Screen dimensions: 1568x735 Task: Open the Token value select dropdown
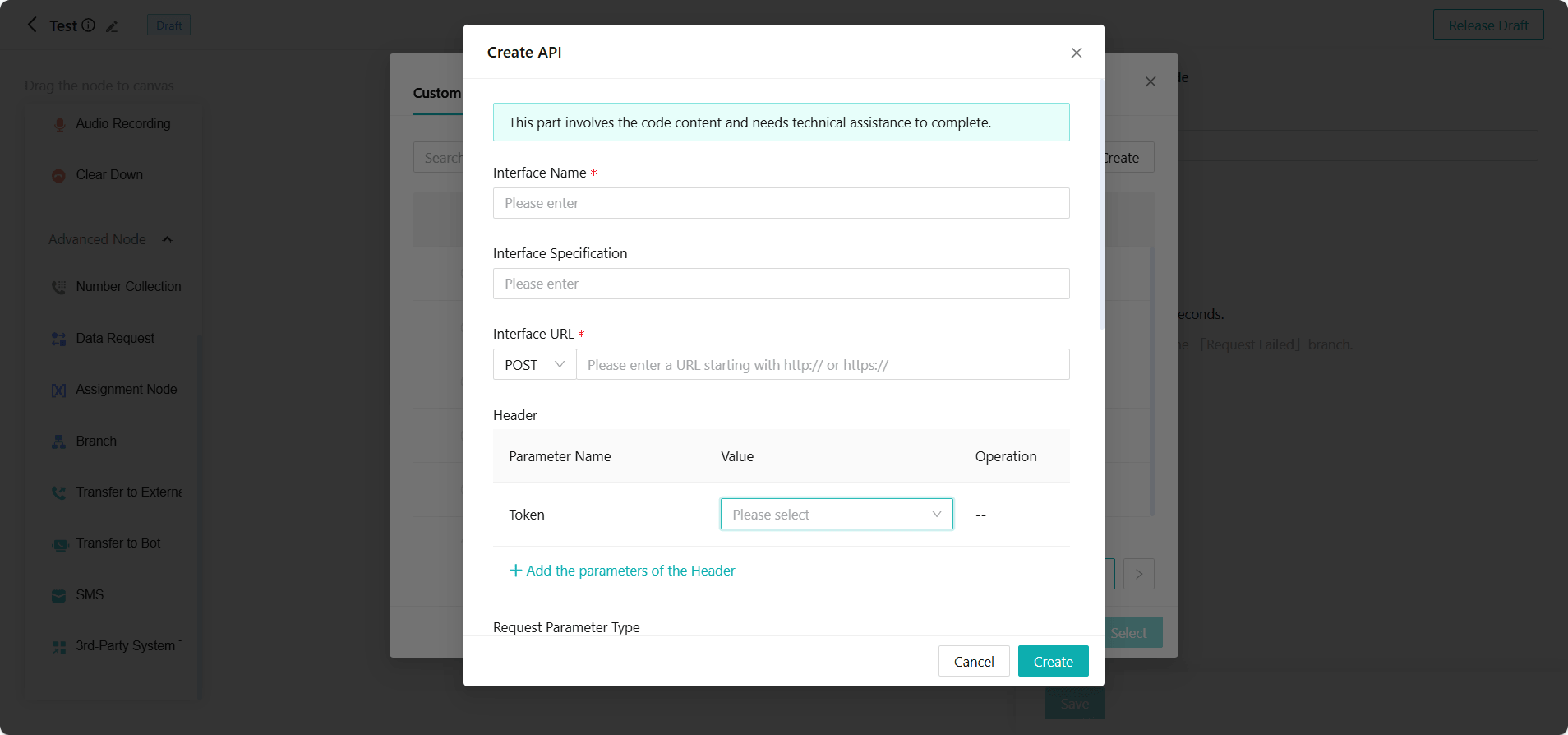[x=836, y=514]
